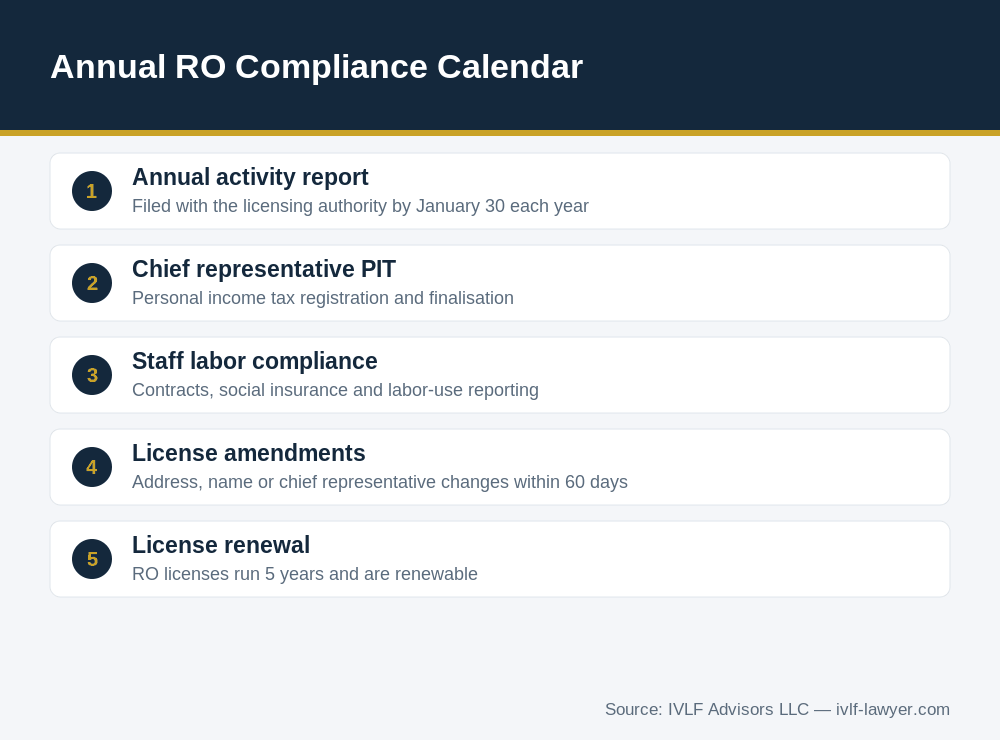This screenshot has width=1000, height=740.
Task: Click 'RO licenses run 5 years' text
Action: point(305,574)
